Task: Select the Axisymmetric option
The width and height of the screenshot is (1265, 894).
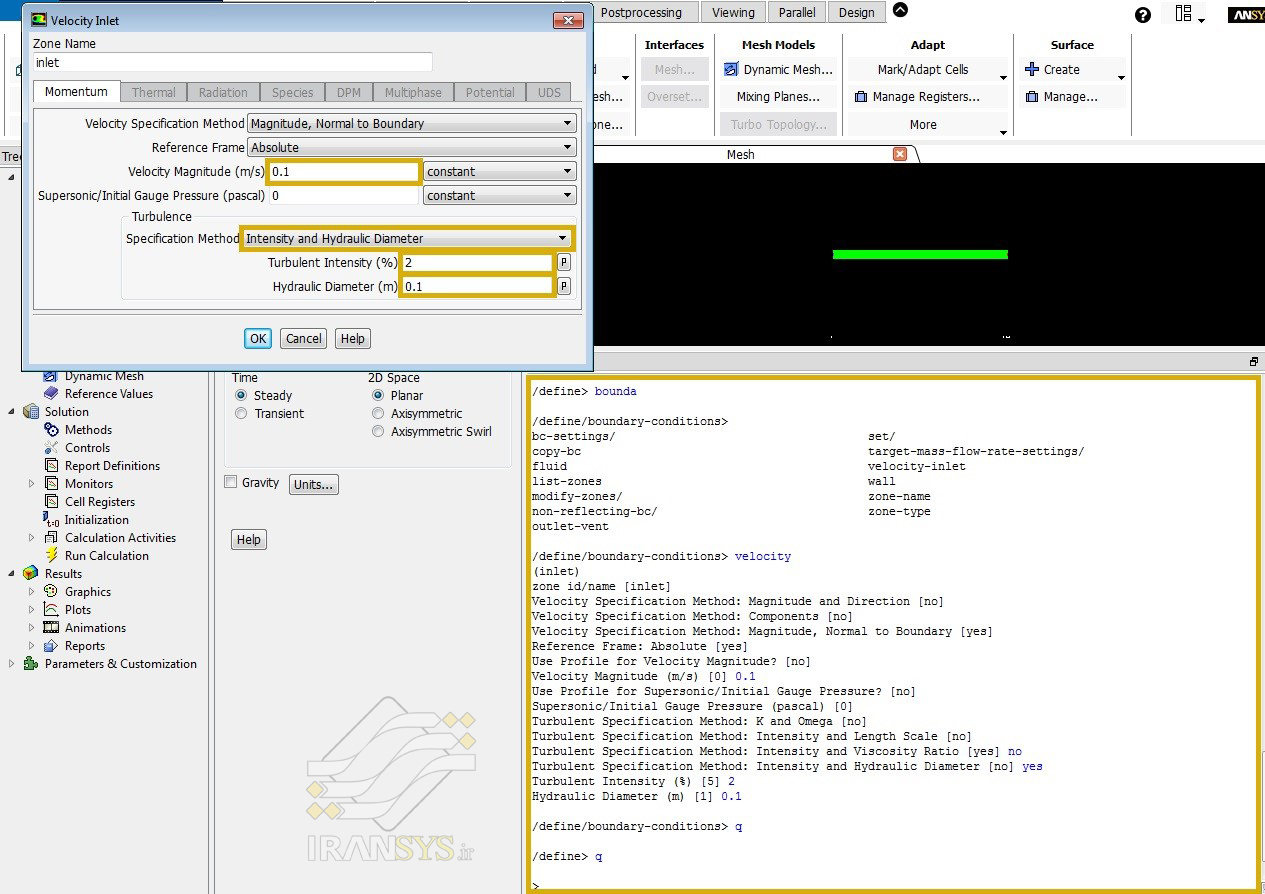Action: [378, 414]
